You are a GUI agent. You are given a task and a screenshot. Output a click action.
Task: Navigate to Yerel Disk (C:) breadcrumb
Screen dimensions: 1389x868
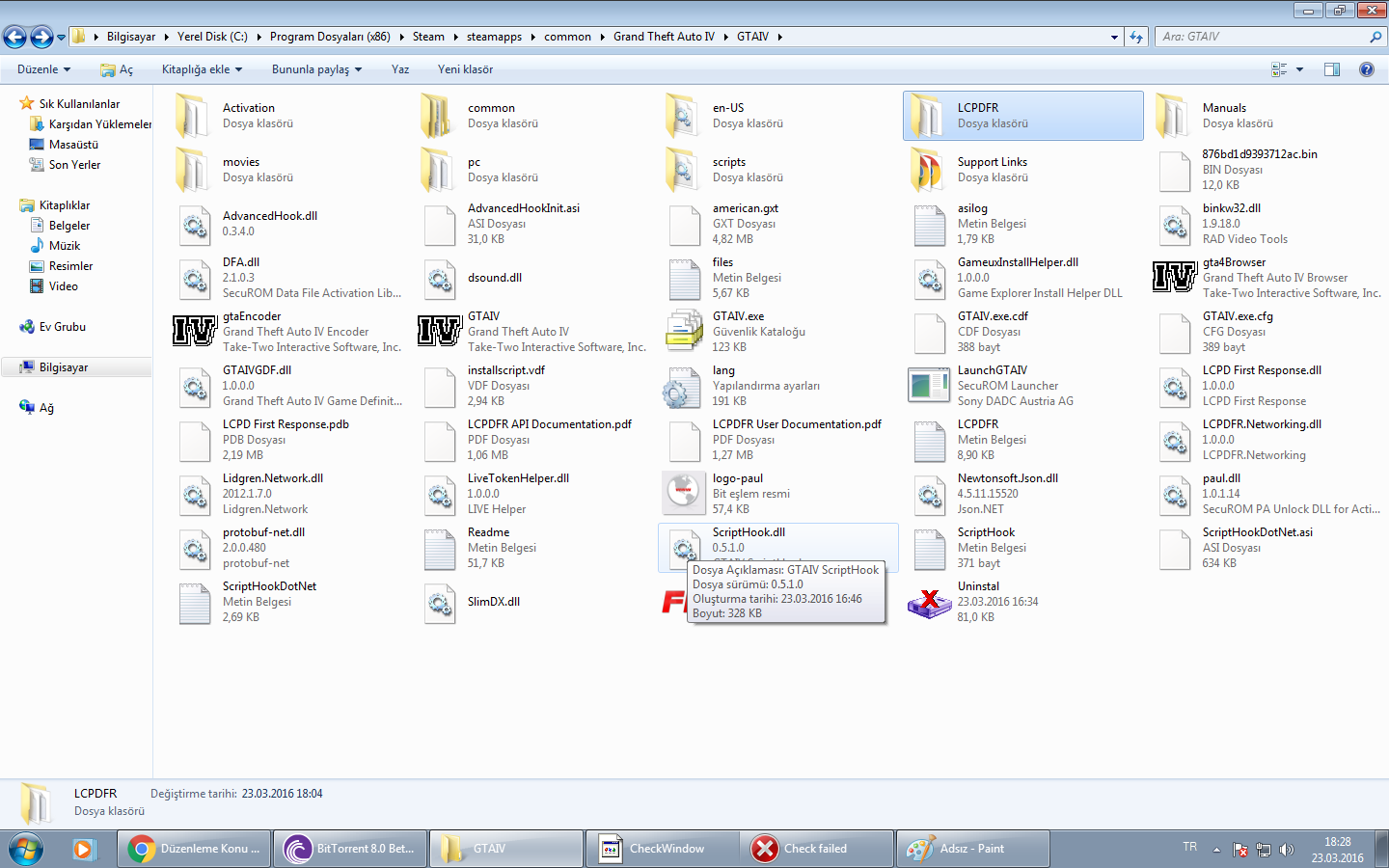point(212,37)
